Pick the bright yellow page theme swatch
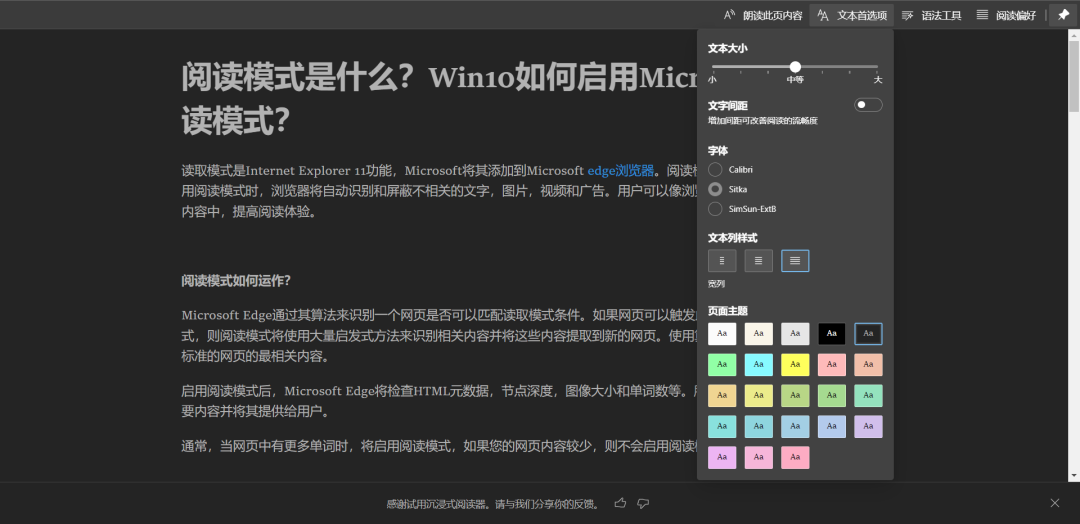 [795, 365]
